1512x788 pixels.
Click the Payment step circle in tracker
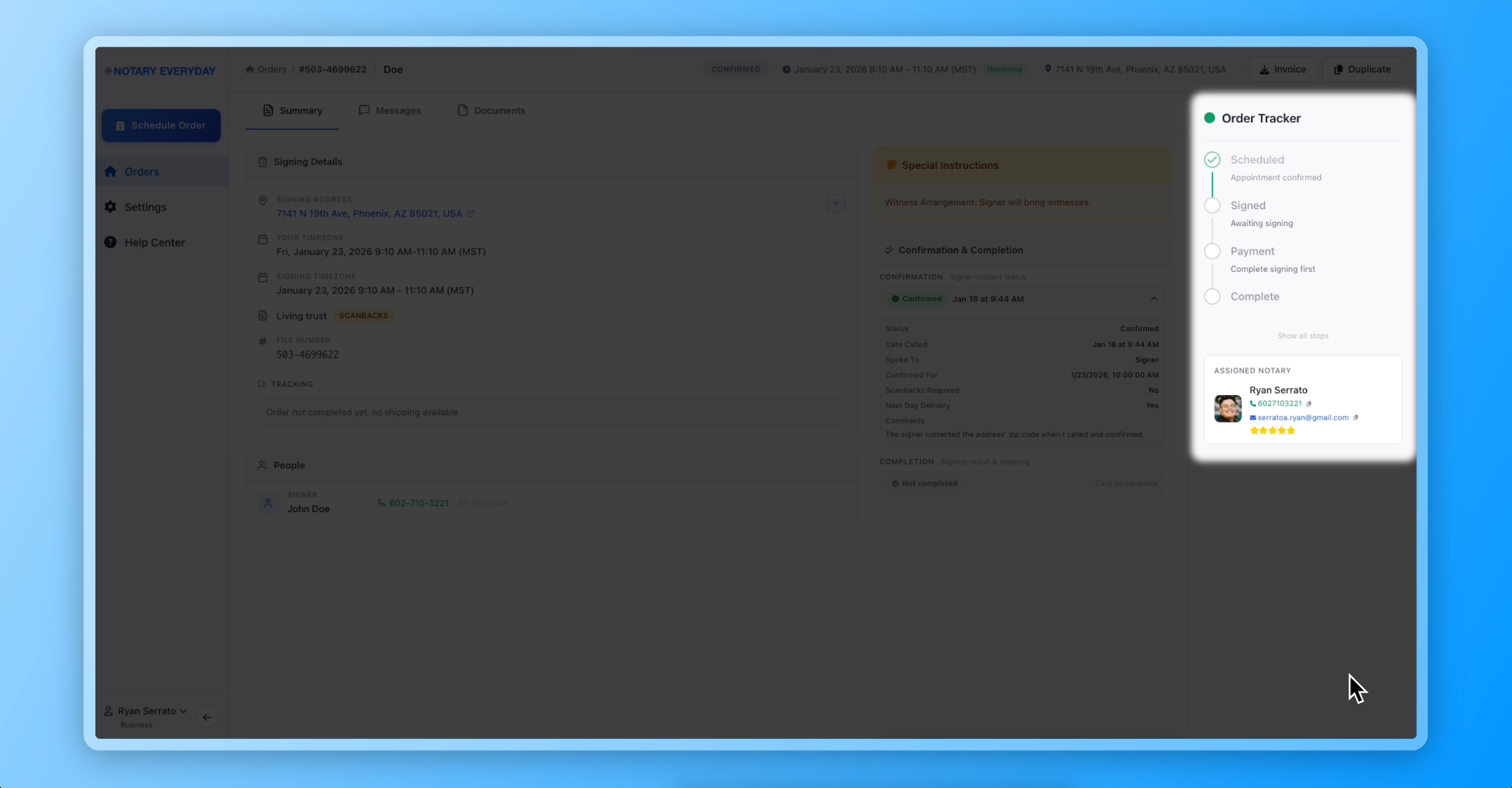[1212, 251]
